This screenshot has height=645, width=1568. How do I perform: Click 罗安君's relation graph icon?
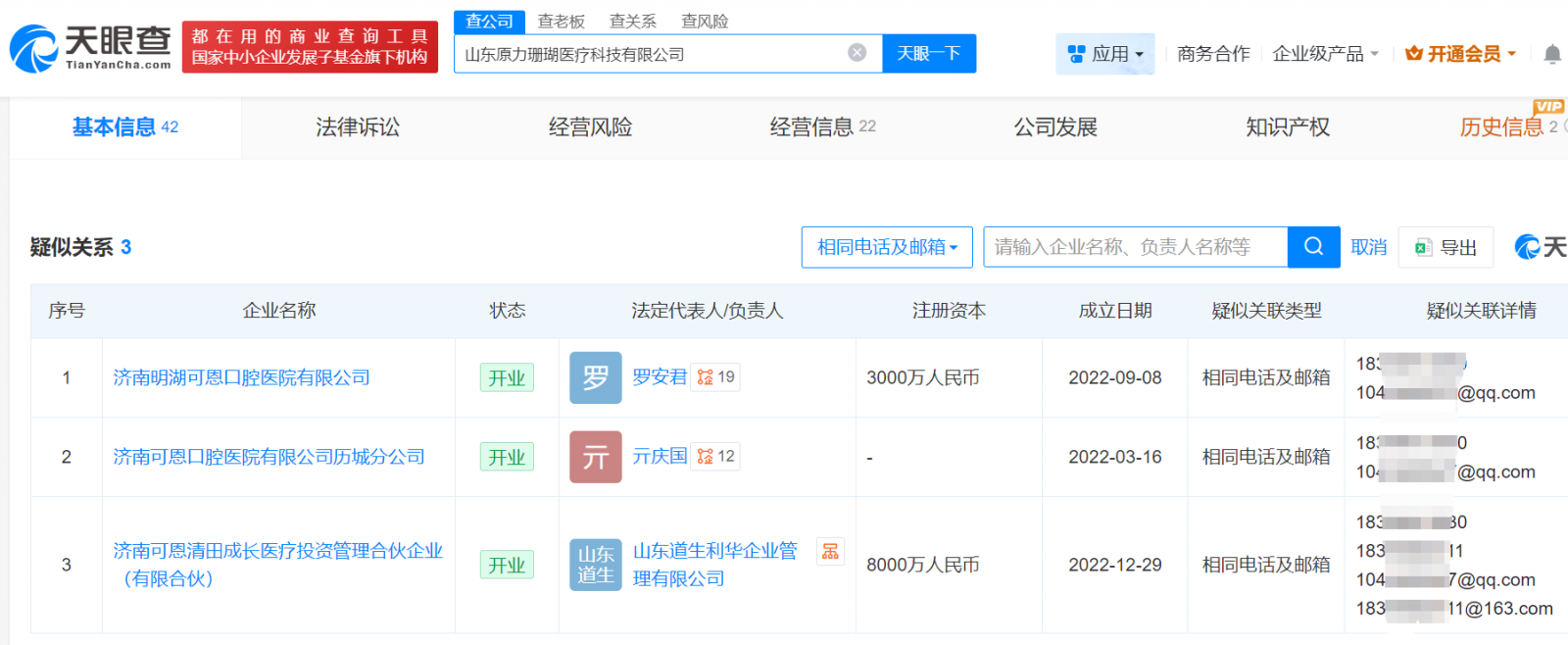pos(715,377)
